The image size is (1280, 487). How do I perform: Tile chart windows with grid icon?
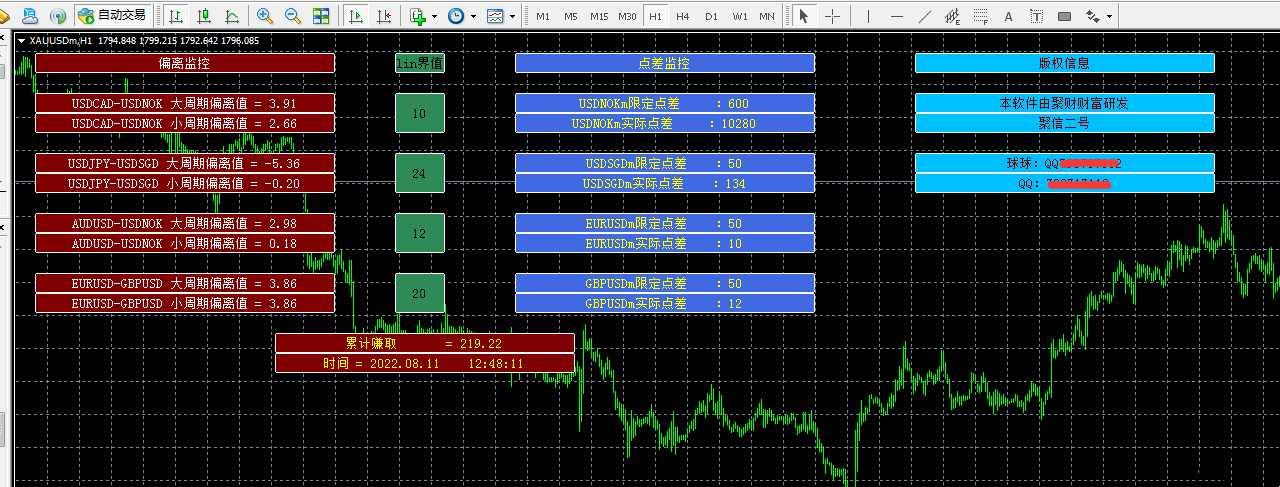321,16
